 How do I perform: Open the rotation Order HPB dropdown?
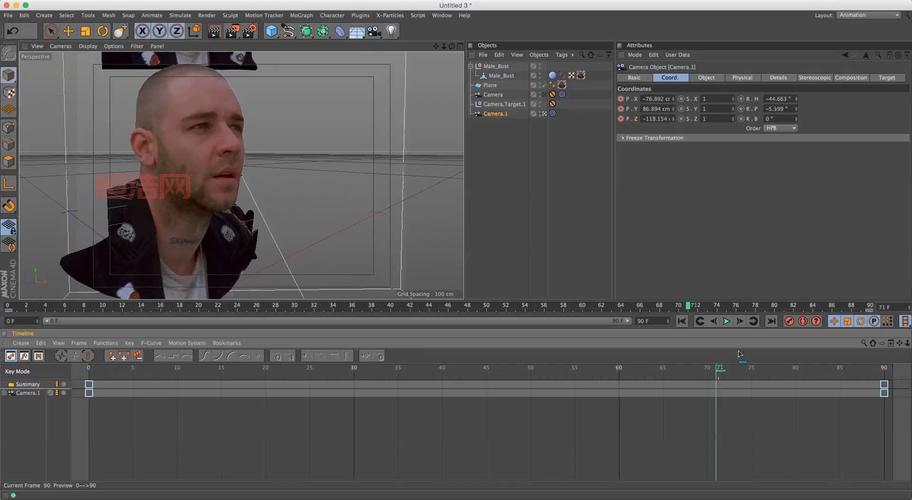780,128
